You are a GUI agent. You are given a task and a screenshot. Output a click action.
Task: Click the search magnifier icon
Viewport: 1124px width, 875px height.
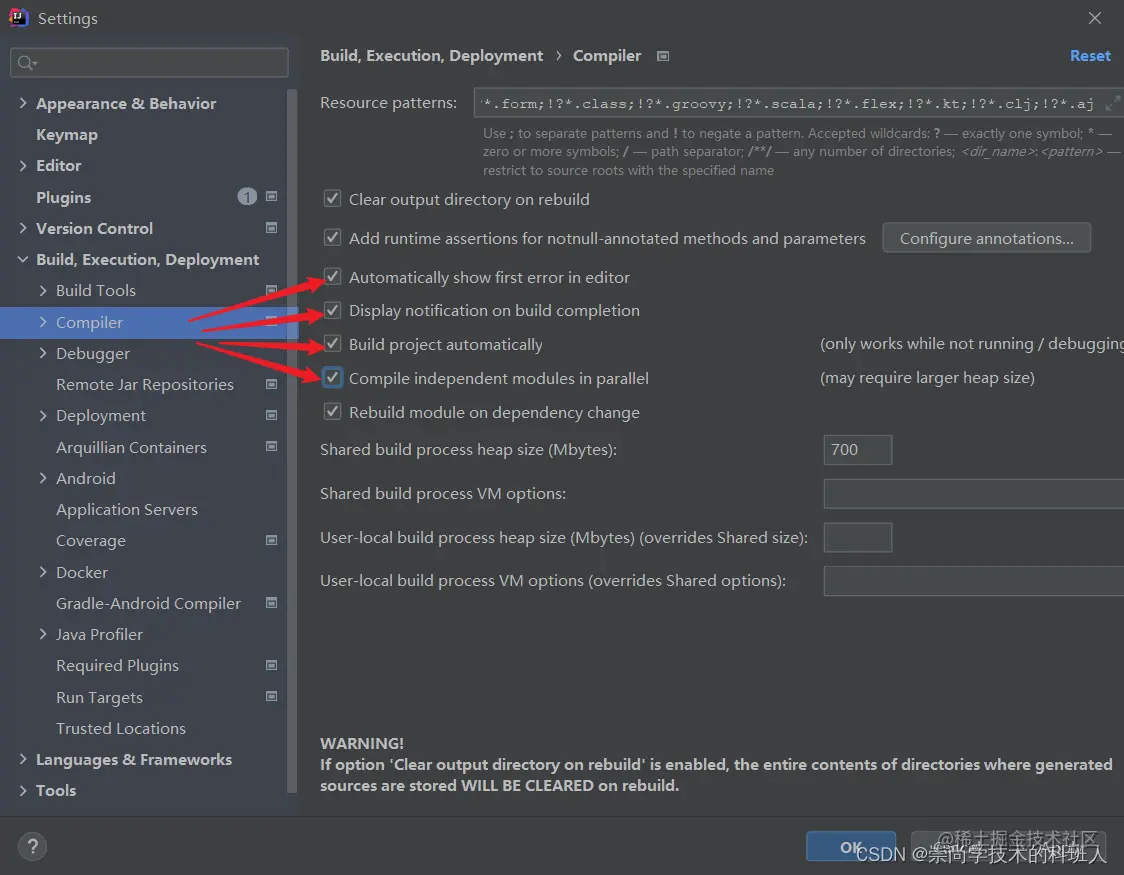point(26,63)
